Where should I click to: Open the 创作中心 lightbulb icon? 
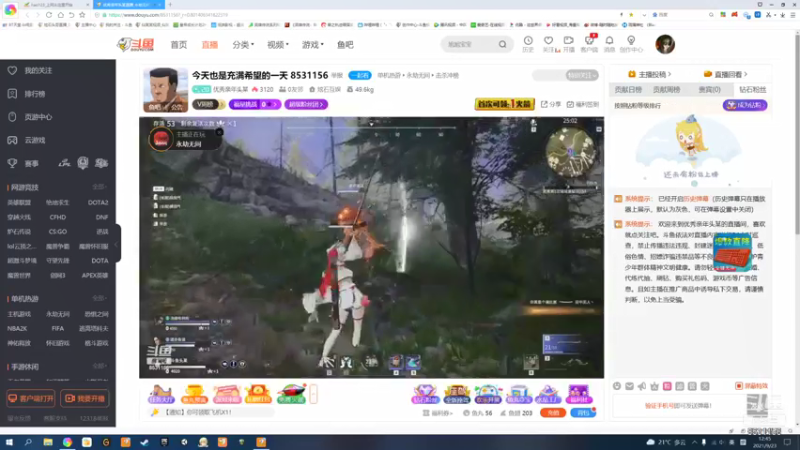click(631, 44)
